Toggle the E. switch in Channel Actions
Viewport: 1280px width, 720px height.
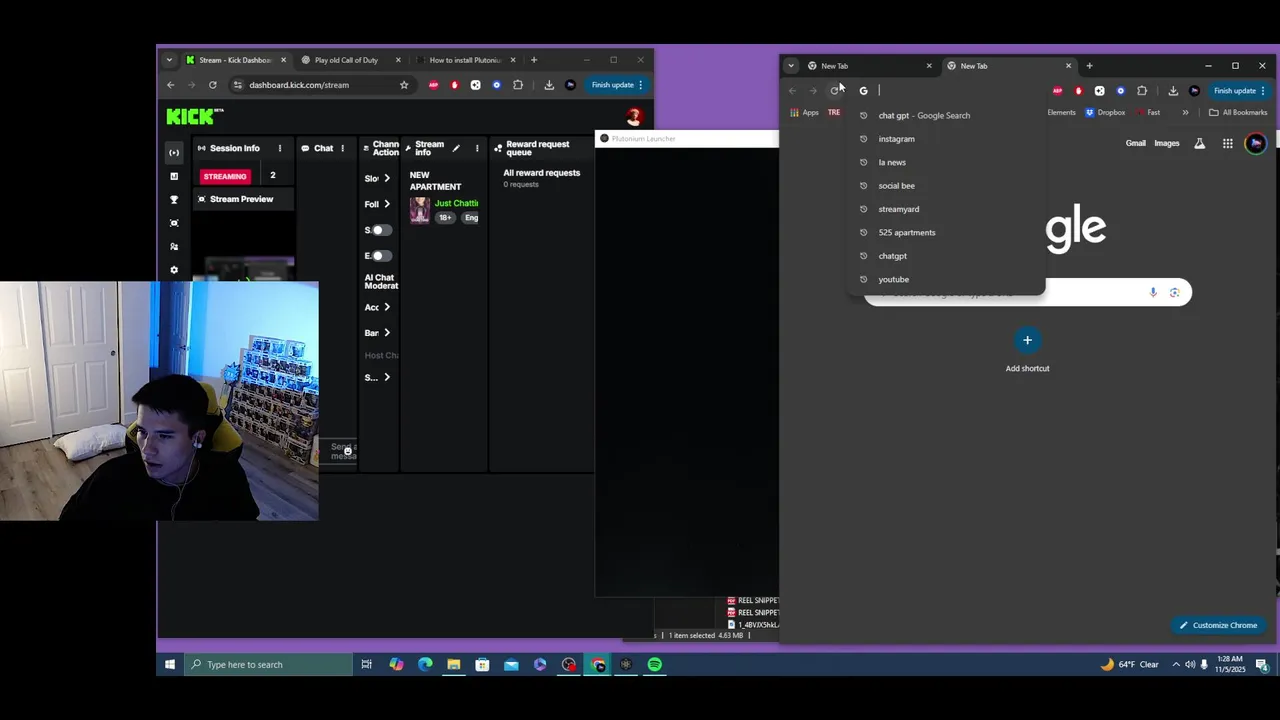381,256
